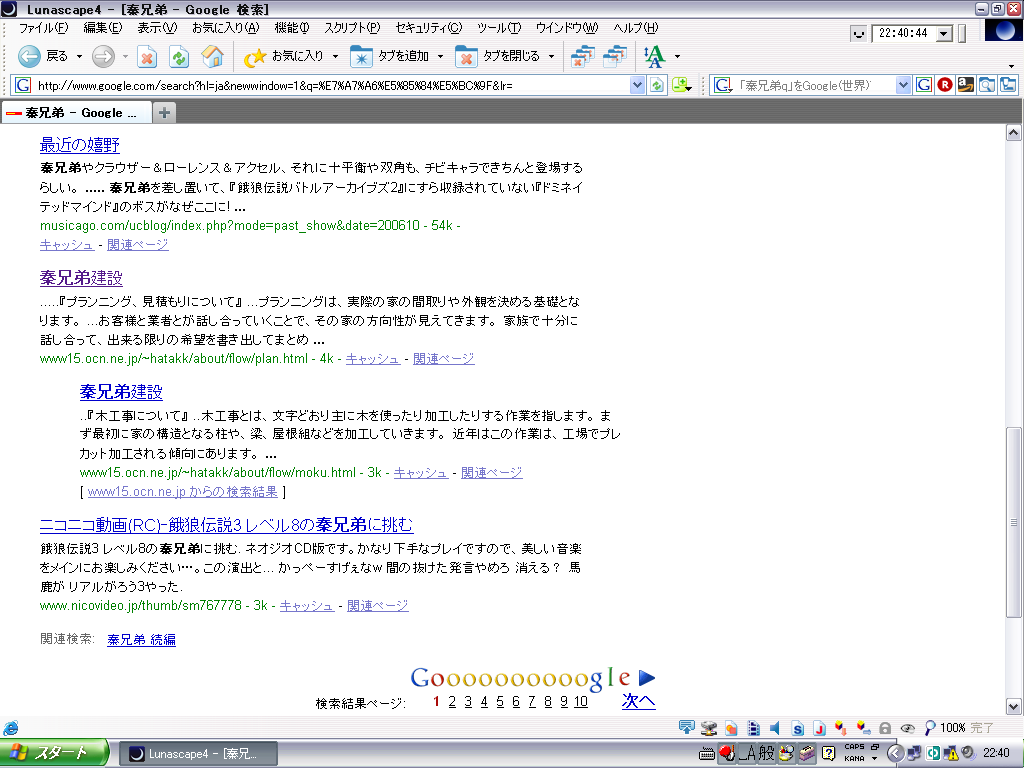Open the search box history dropdown
Viewport: 1024px width, 768px height.
[903, 85]
